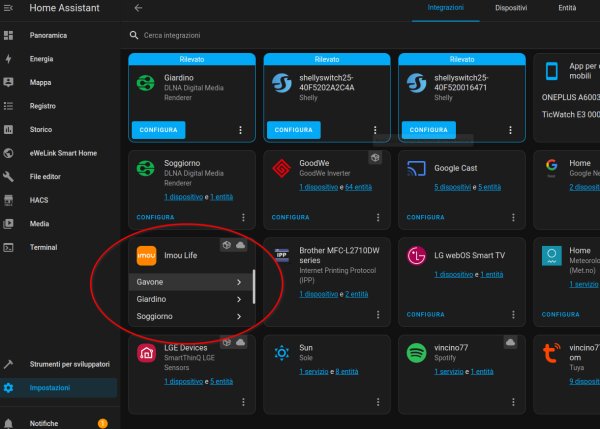Click CONFIGURA on shellyswitch25-40F5202A2C4A card
This screenshot has width=600, height=429.
point(294,130)
